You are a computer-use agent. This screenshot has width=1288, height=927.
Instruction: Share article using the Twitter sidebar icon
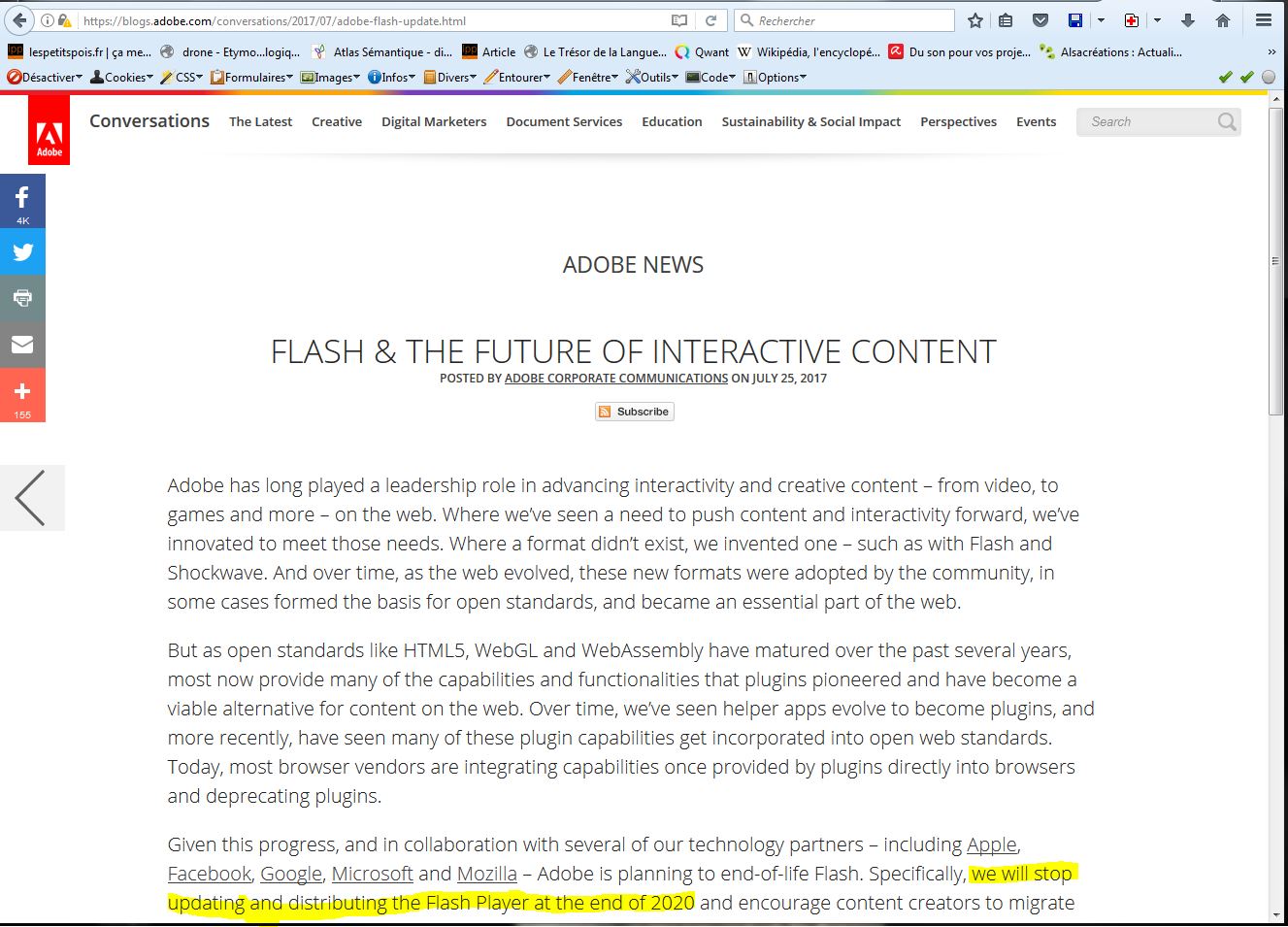click(22, 252)
